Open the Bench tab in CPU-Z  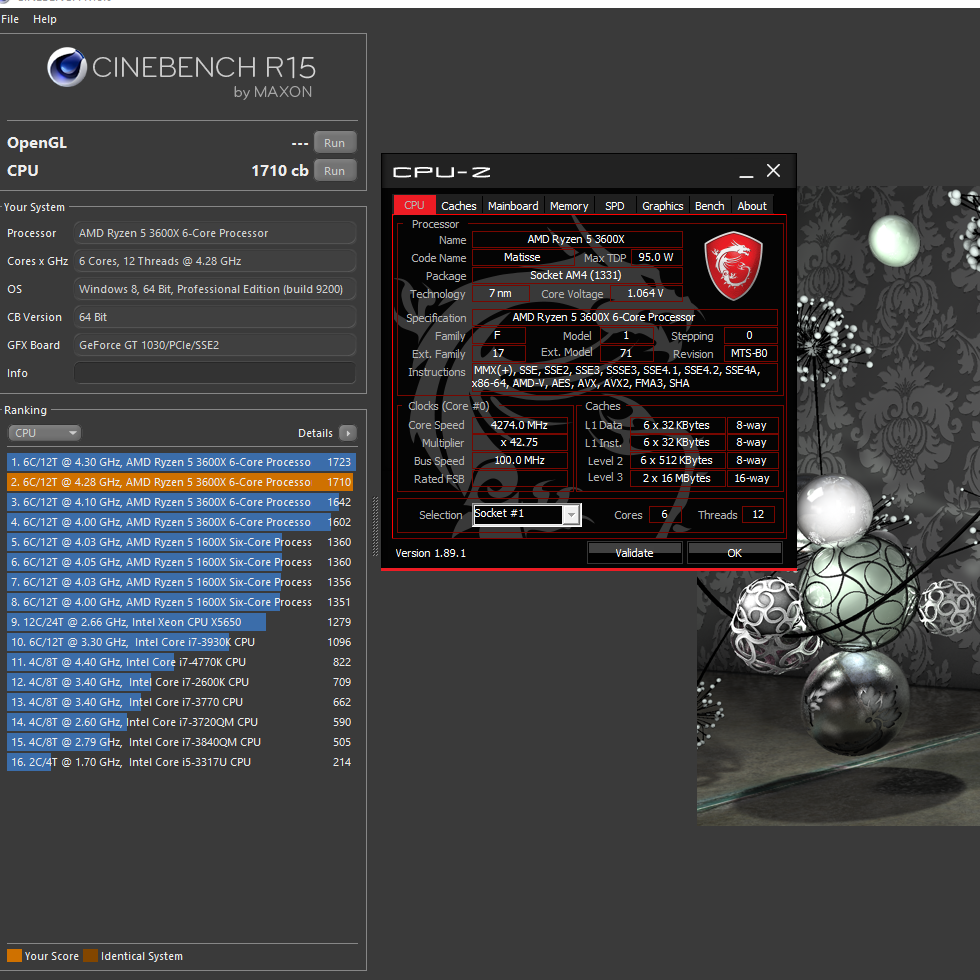709,206
